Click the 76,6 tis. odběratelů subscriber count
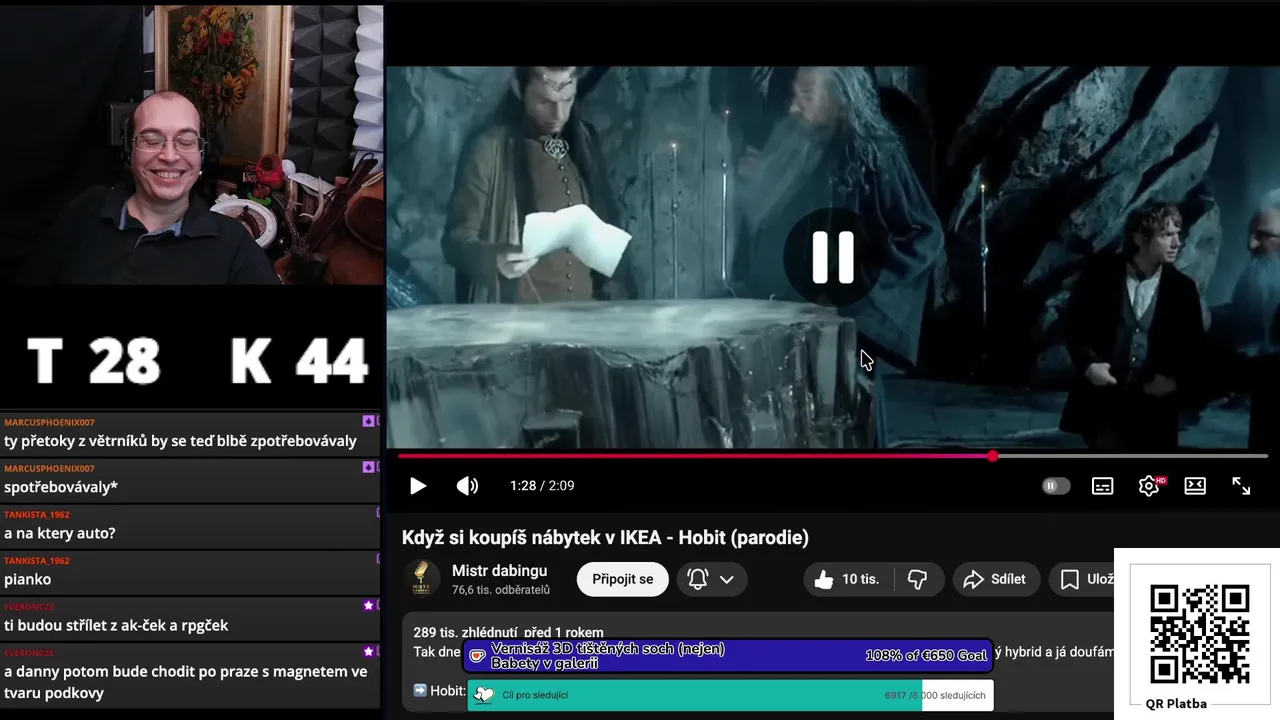 point(501,590)
